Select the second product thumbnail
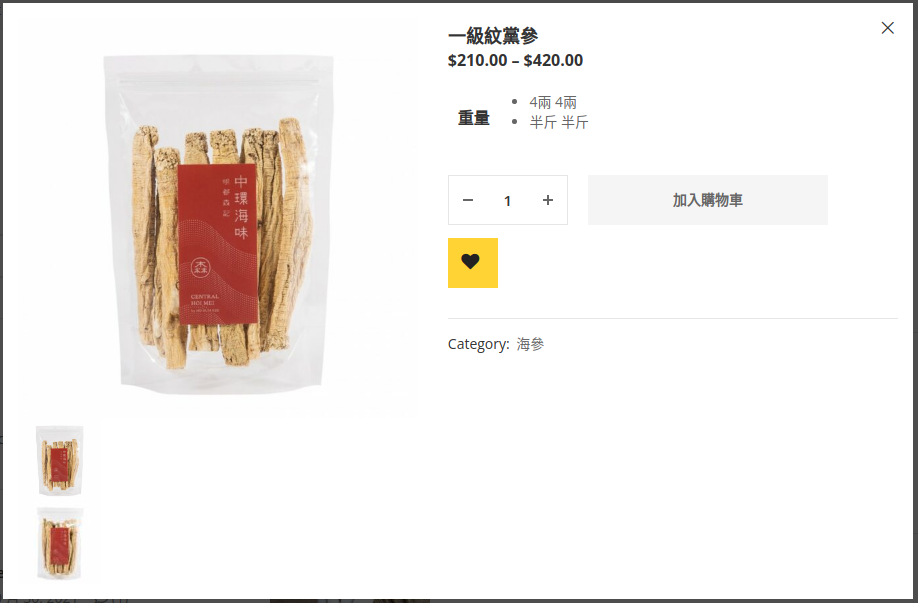The image size is (918, 603). (60, 543)
